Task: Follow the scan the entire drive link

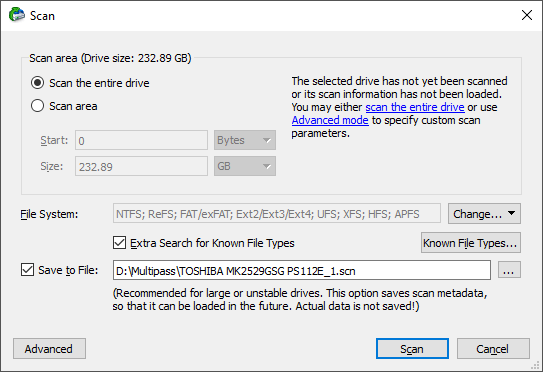Action: pos(415,107)
